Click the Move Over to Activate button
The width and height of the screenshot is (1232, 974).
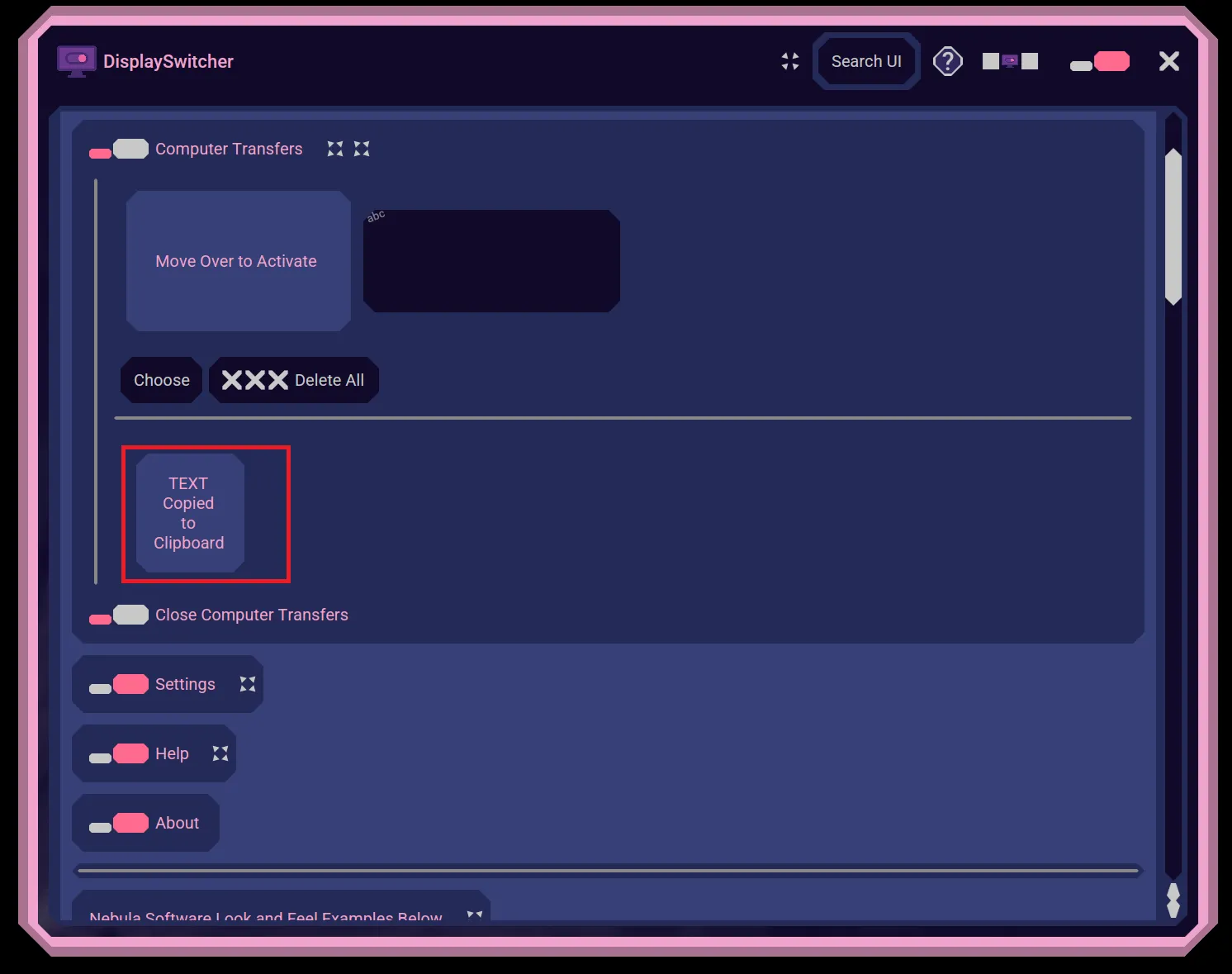[x=238, y=261]
